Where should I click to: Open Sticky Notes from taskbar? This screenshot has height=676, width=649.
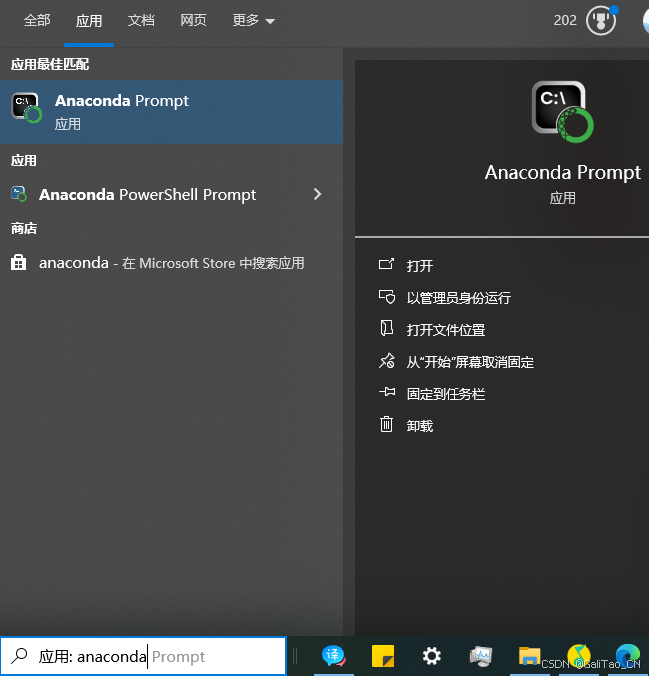[383, 656]
